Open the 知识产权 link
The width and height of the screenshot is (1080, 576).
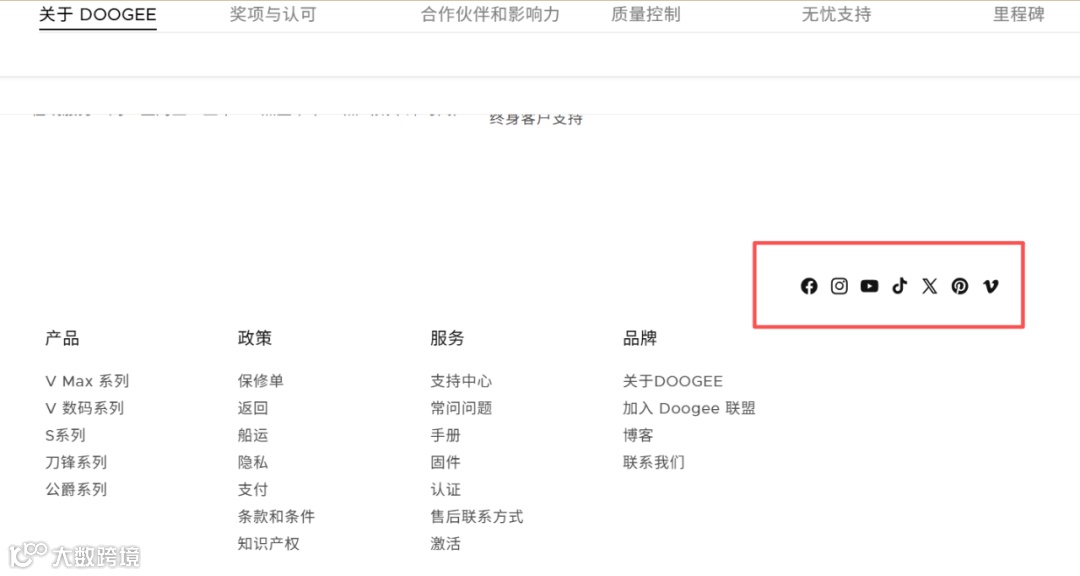269,544
